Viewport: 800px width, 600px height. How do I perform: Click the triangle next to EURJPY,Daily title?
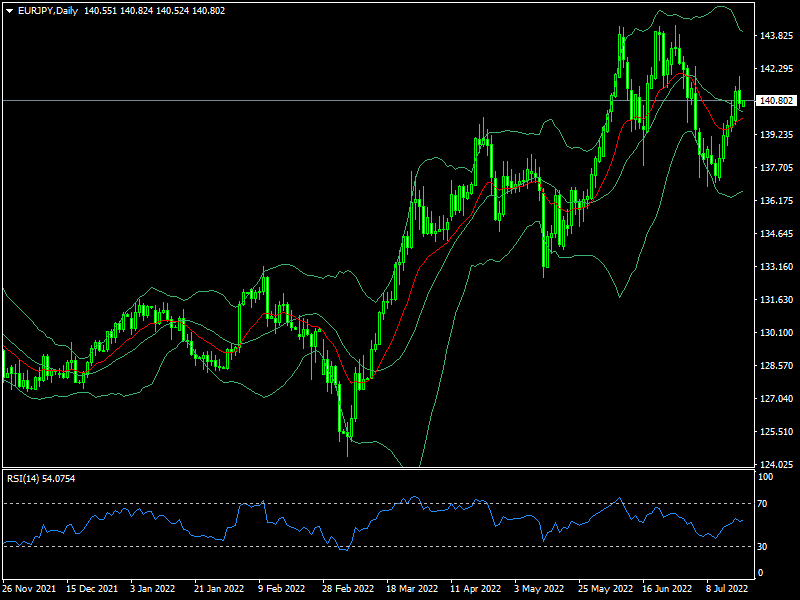click(x=9, y=11)
